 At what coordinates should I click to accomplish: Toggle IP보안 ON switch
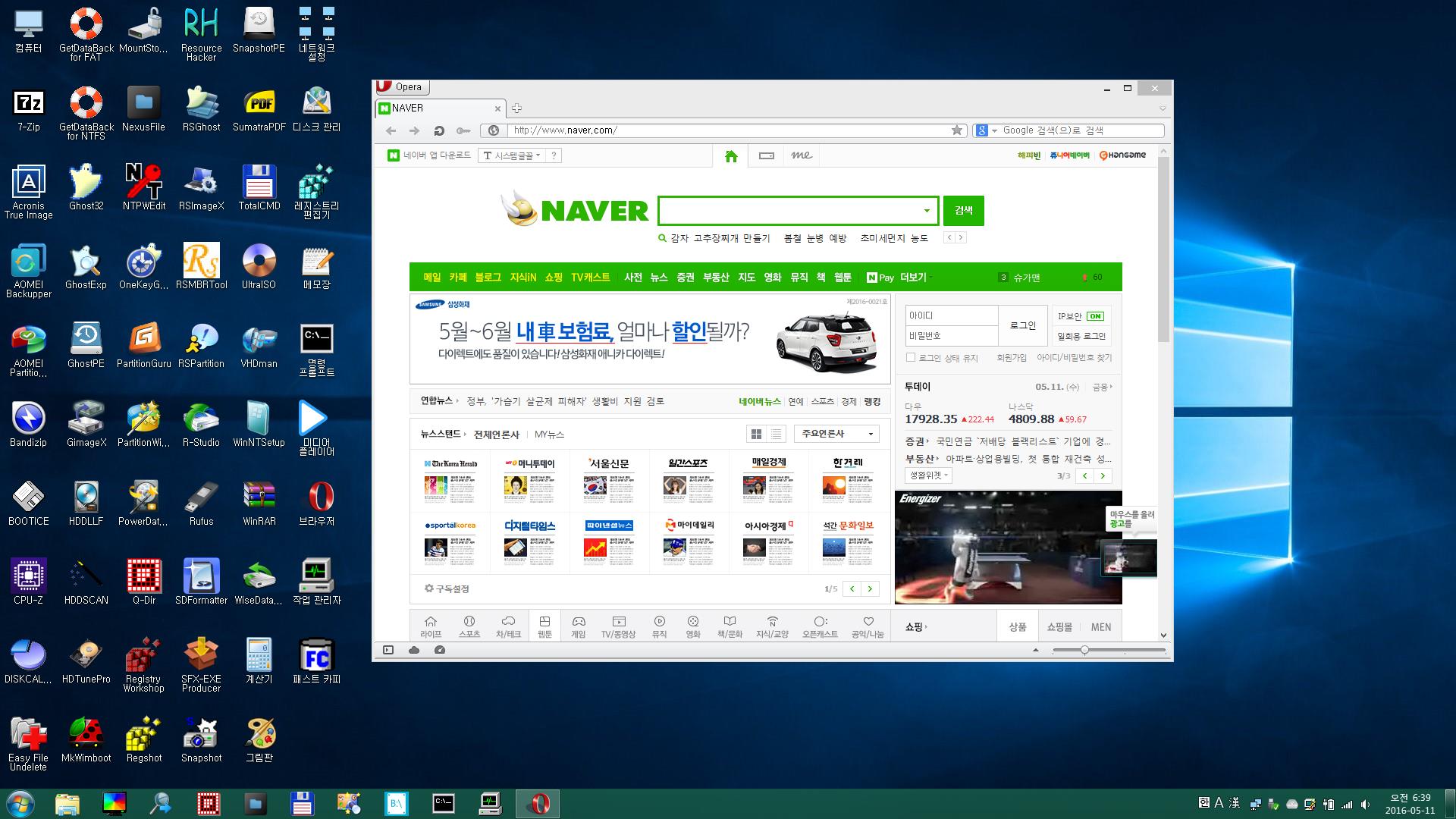click(x=1095, y=316)
